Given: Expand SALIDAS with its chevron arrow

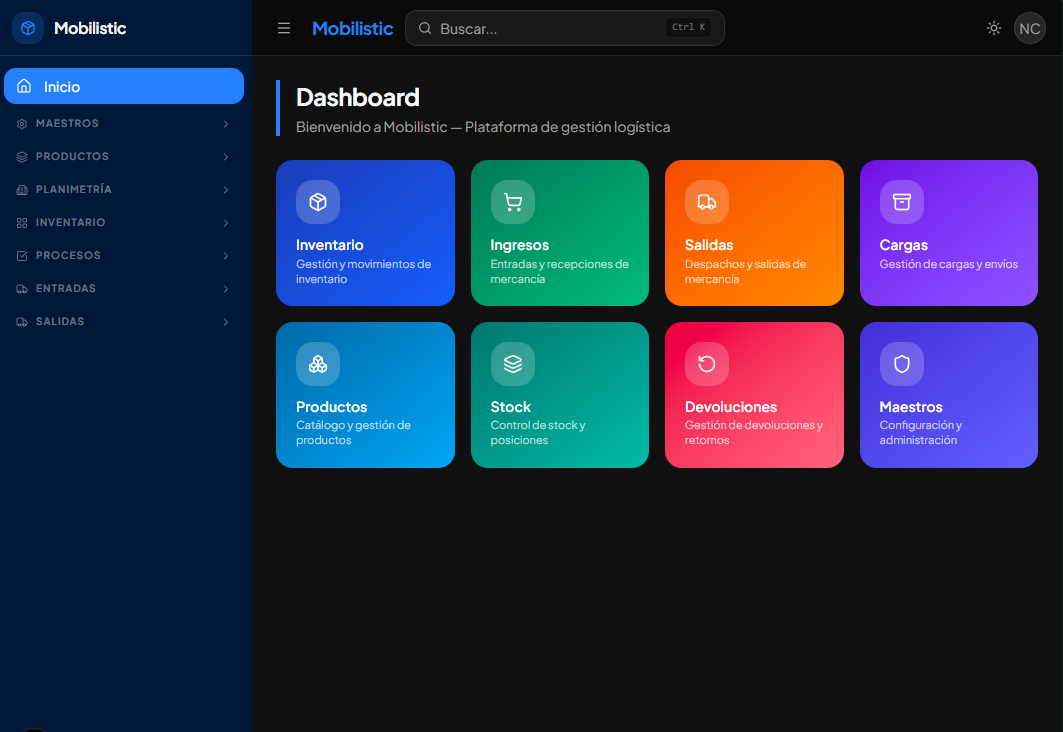Looking at the screenshot, I should (226, 322).
